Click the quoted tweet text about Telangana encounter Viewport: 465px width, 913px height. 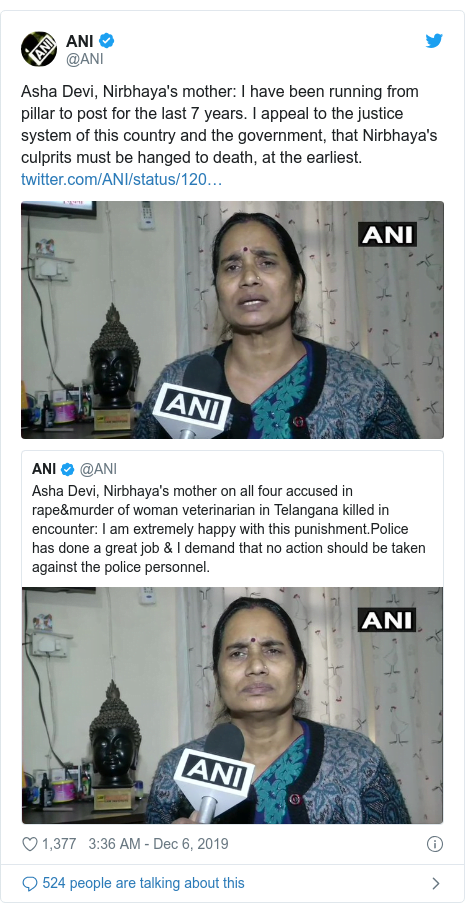point(229,529)
